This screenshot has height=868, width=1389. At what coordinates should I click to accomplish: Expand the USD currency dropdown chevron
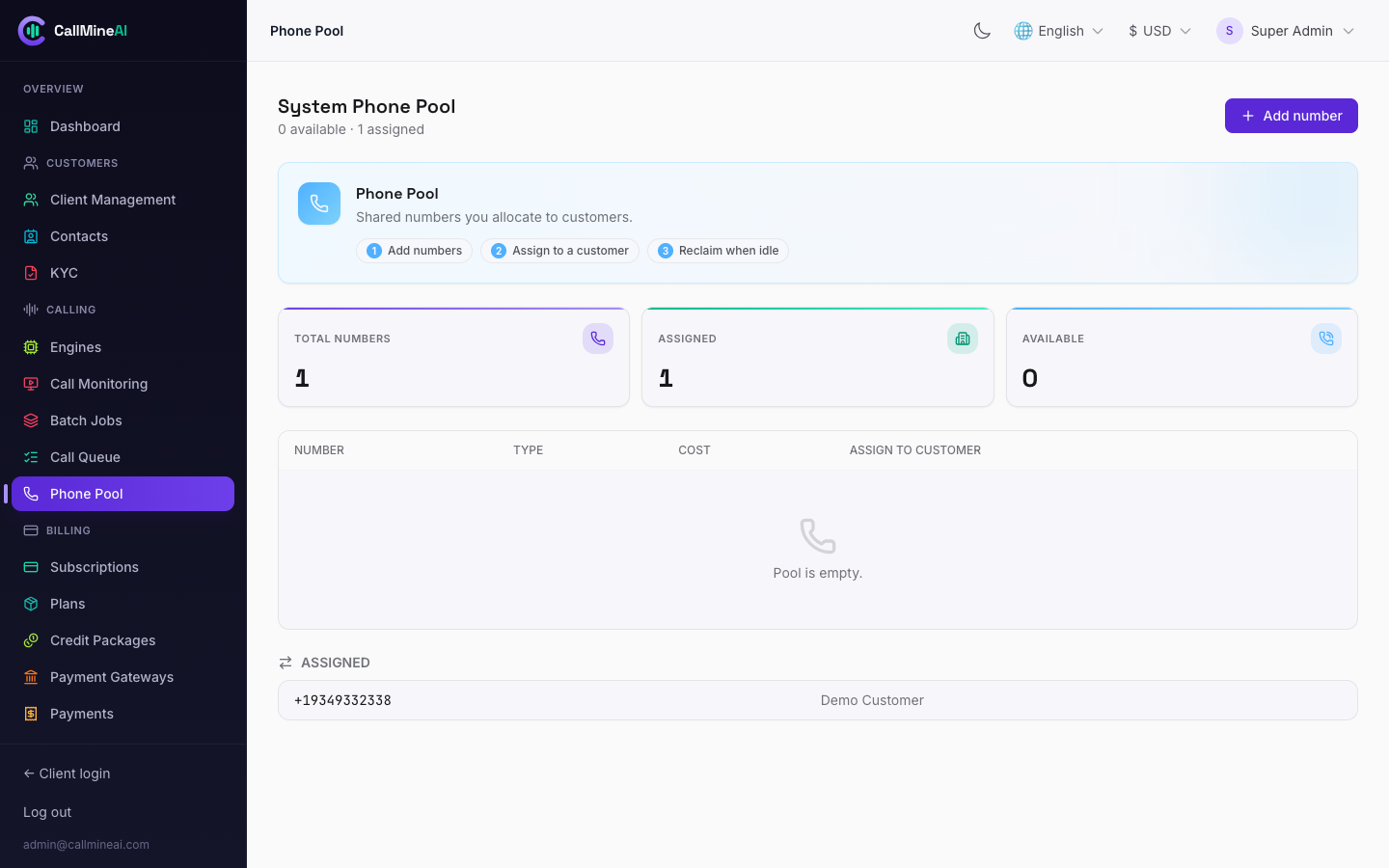(x=1185, y=31)
